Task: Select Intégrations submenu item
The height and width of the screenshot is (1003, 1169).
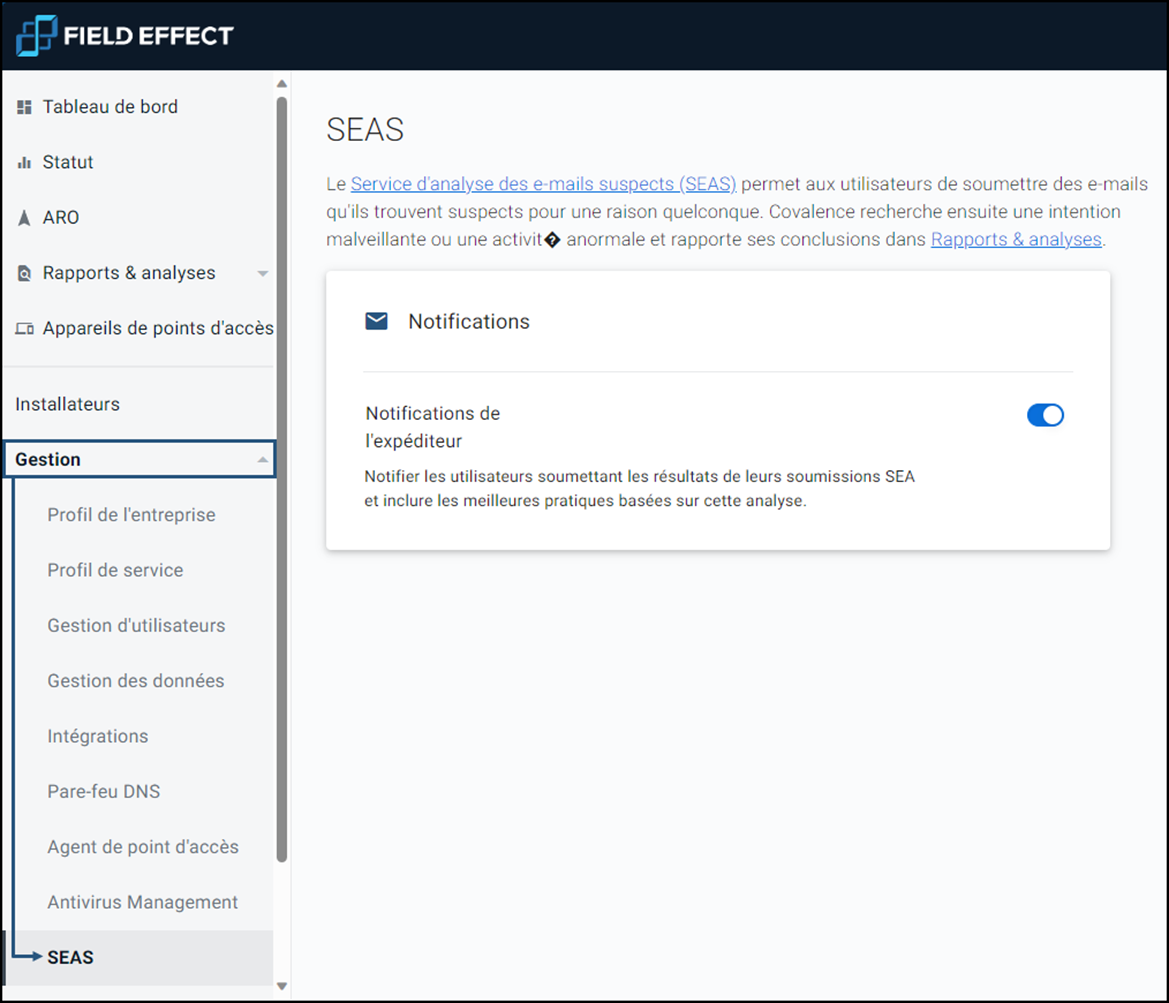Action: pos(98,736)
